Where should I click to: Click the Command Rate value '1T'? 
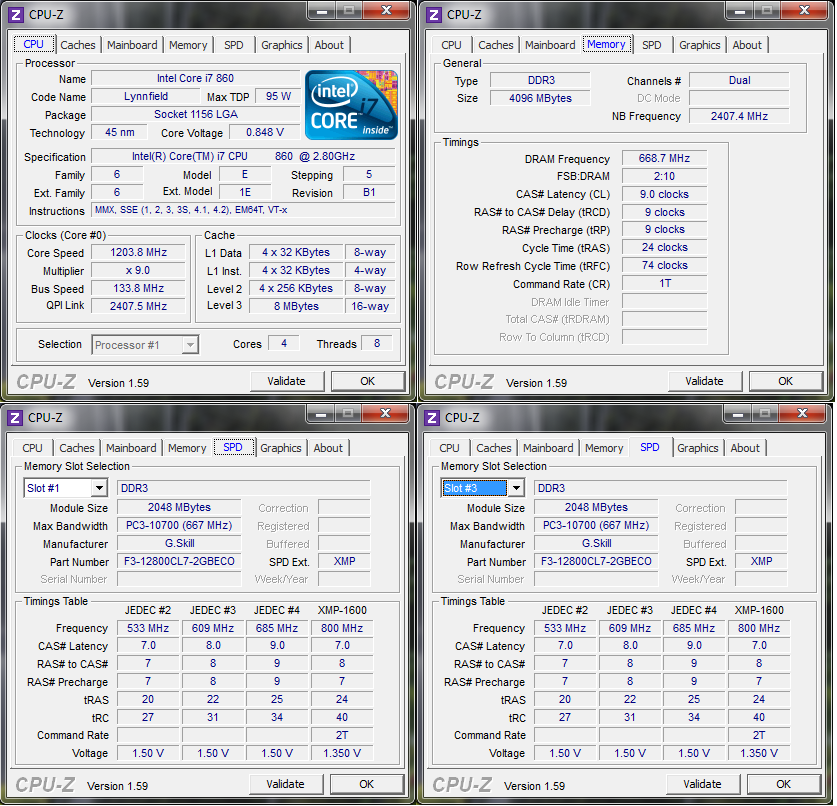(x=665, y=283)
